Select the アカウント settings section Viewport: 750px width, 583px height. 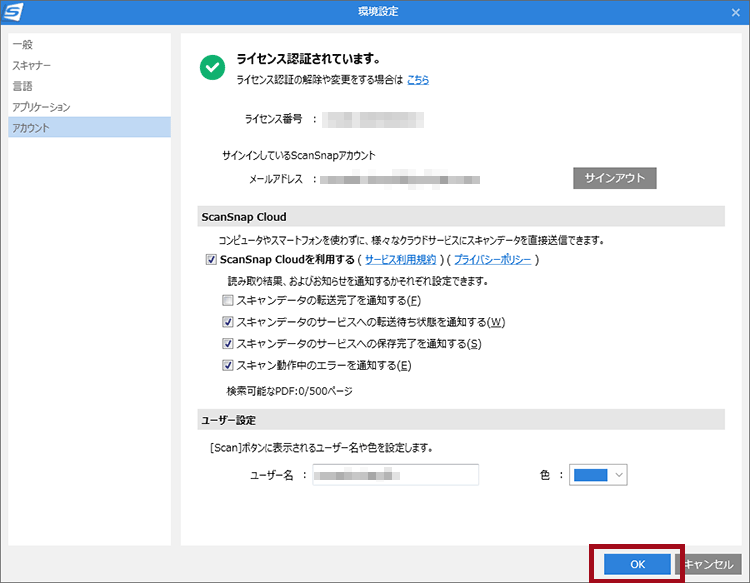click(89, 128)
